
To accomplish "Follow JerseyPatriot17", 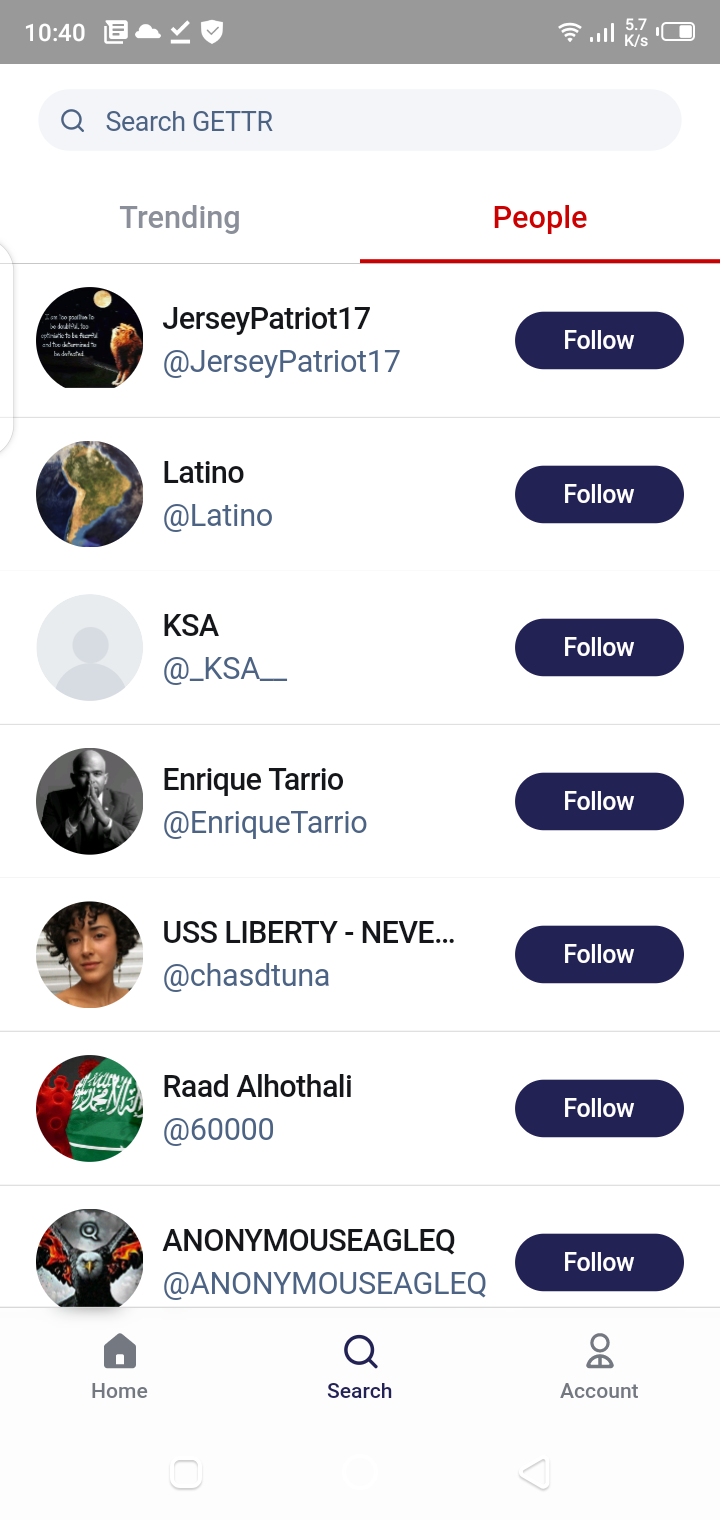I will click(599, 340).
